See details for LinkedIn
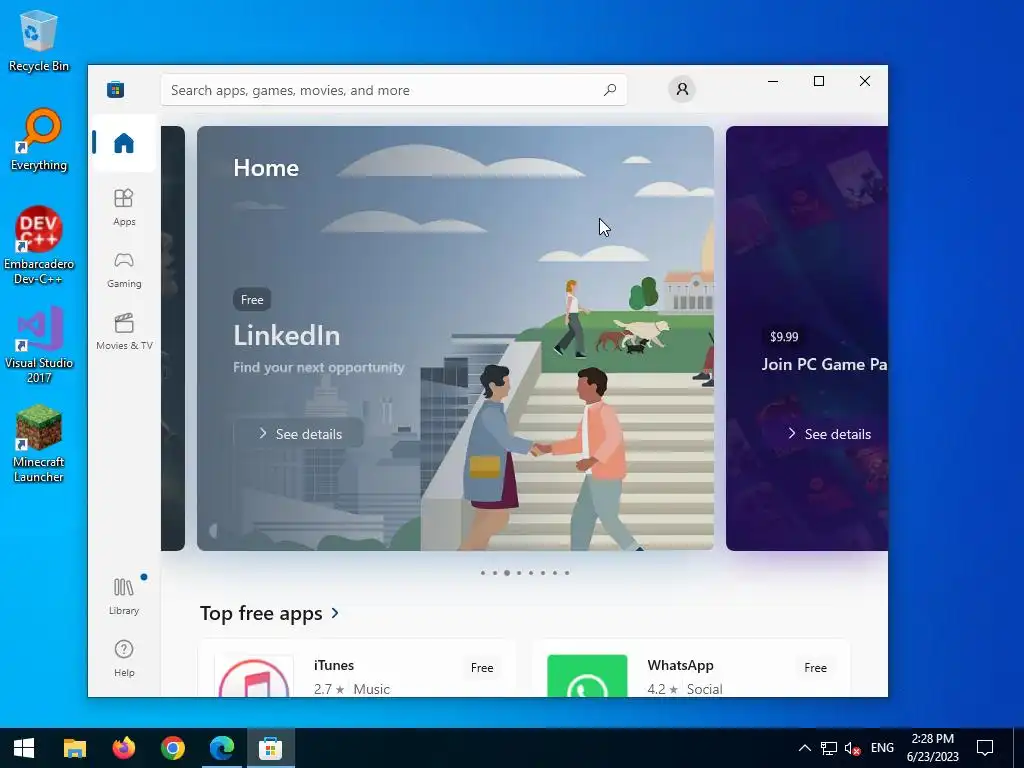Screen dimensions: 1024x768 [x=300, y=434]
